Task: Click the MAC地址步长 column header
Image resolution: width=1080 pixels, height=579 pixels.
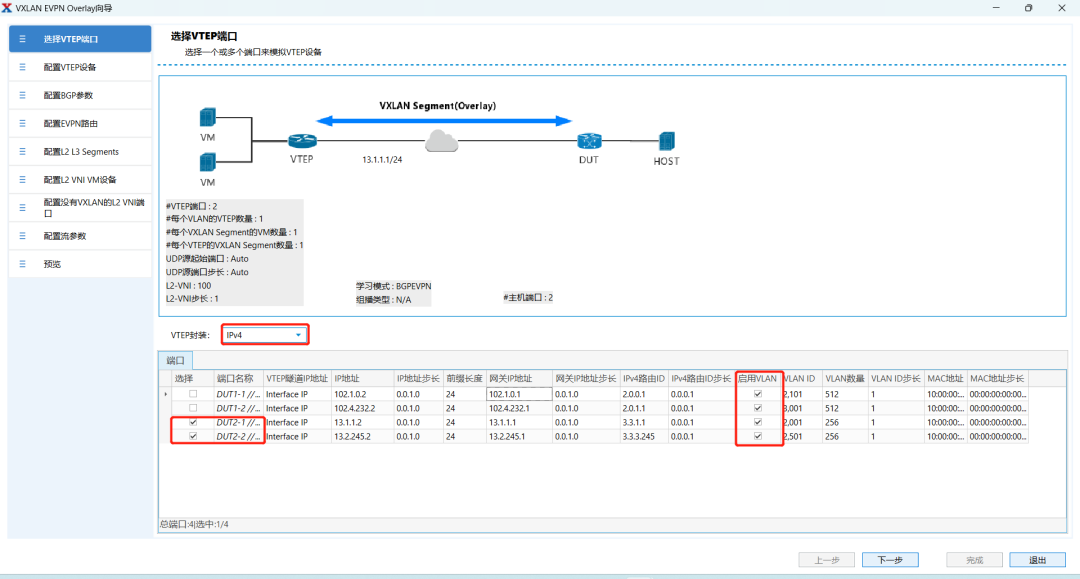Action: tap(997, 379)
